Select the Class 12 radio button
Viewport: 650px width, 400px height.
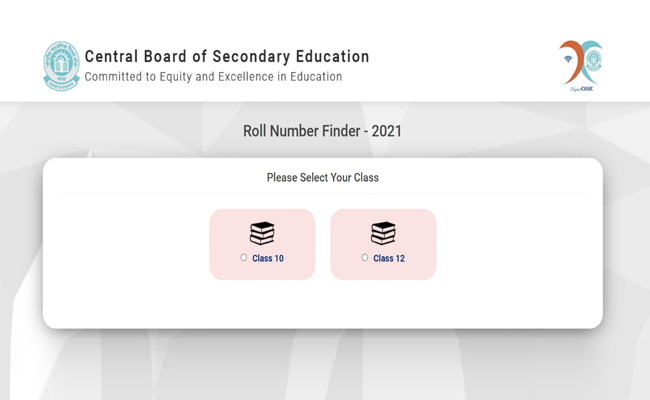tap(365, 258)
